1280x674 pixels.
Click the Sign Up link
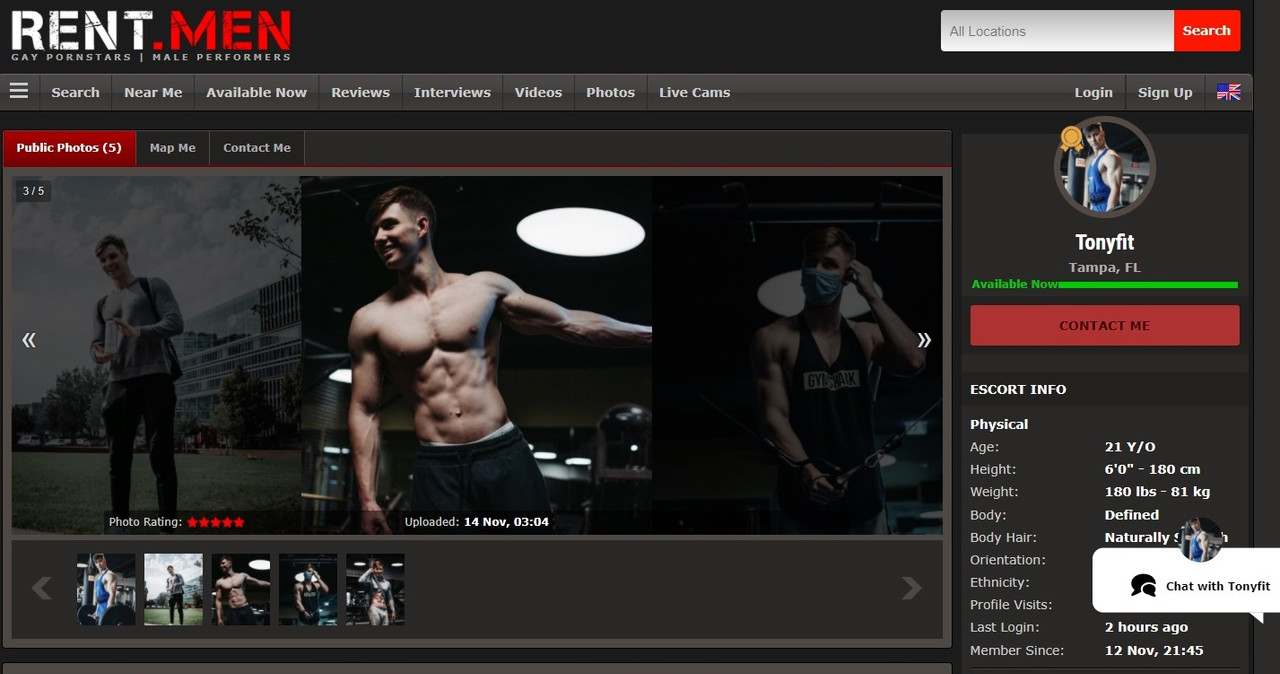coord(1165,92)
